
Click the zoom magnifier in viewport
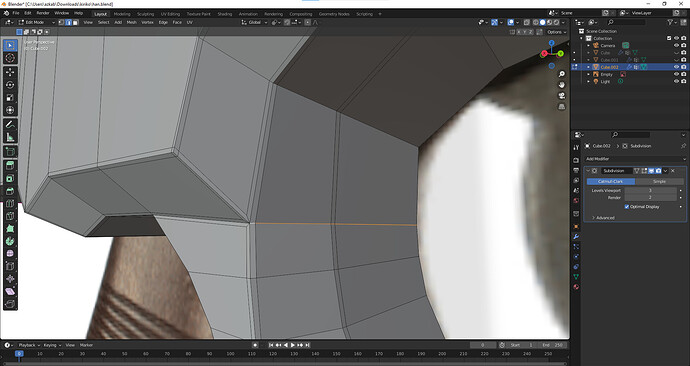[562, 74]
